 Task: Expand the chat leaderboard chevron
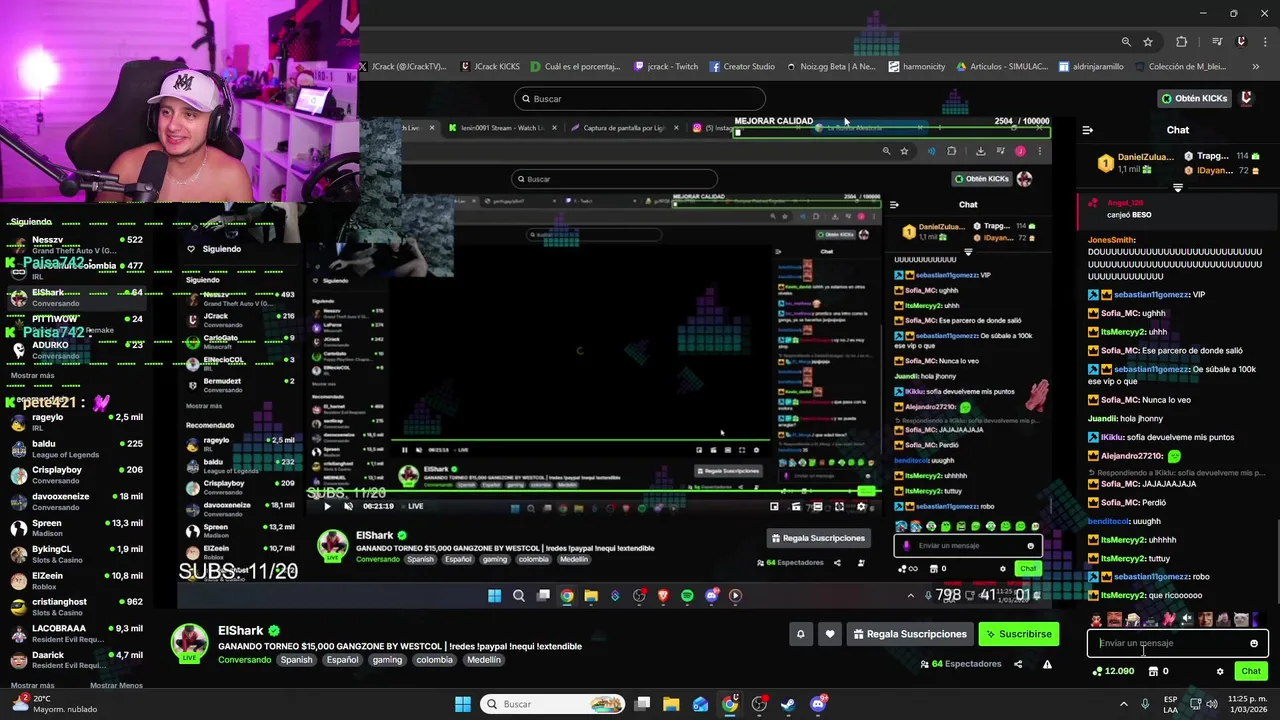[1178, 188]
